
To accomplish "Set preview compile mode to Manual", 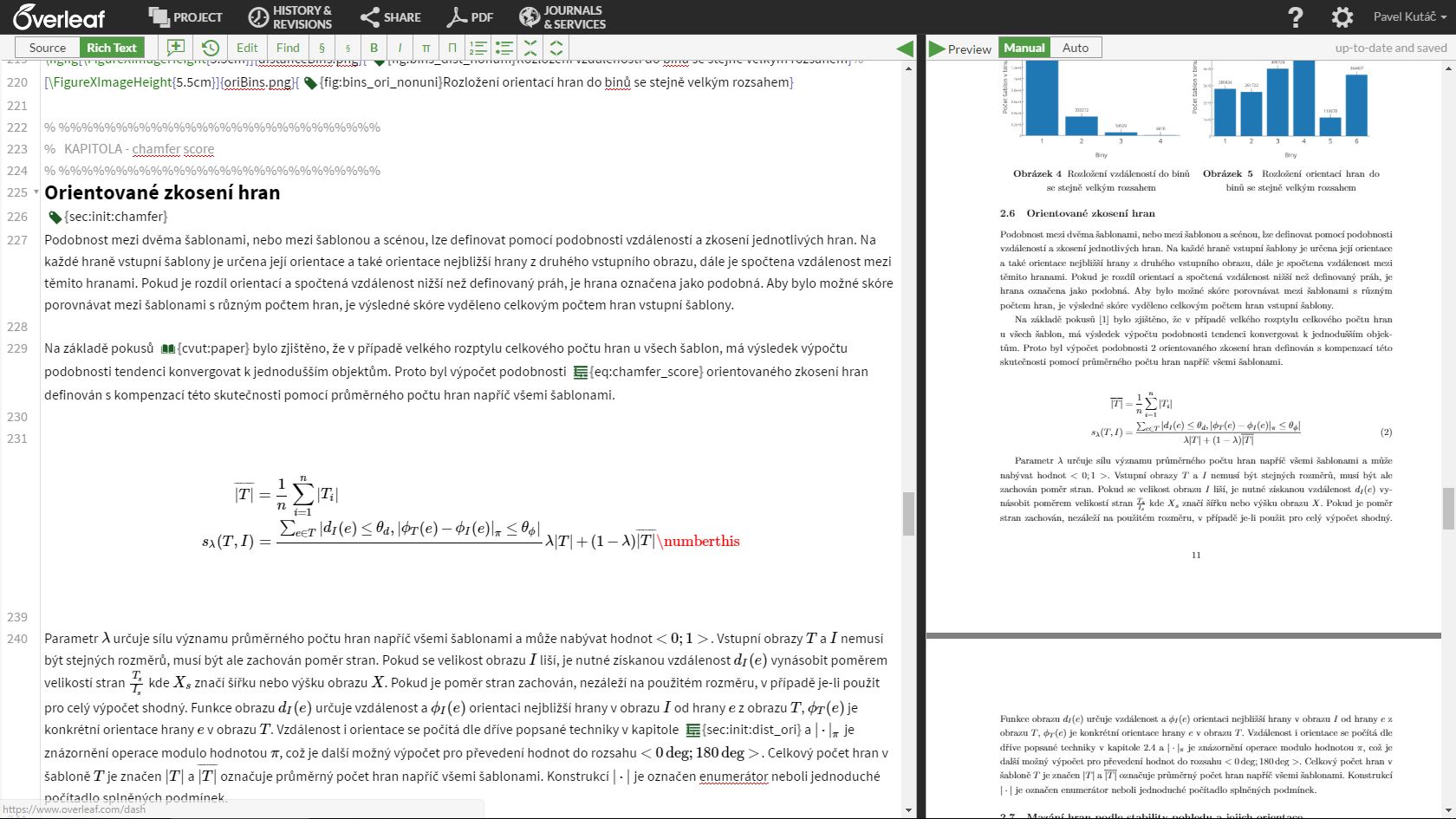I will 1024,48.
